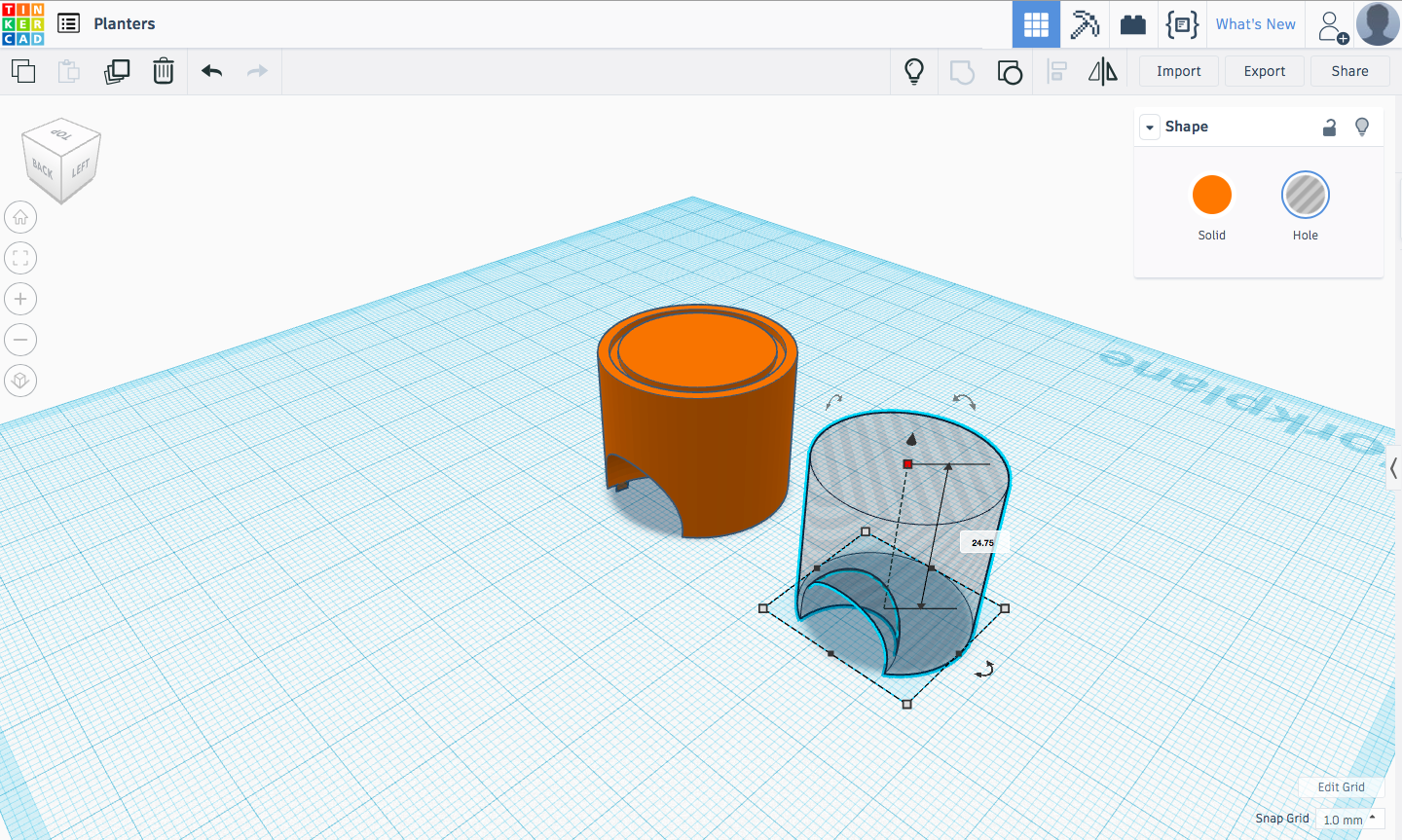Switch to orthographic view cube icon
This screenshot has width=1402, height=840.
coord(20,381)
